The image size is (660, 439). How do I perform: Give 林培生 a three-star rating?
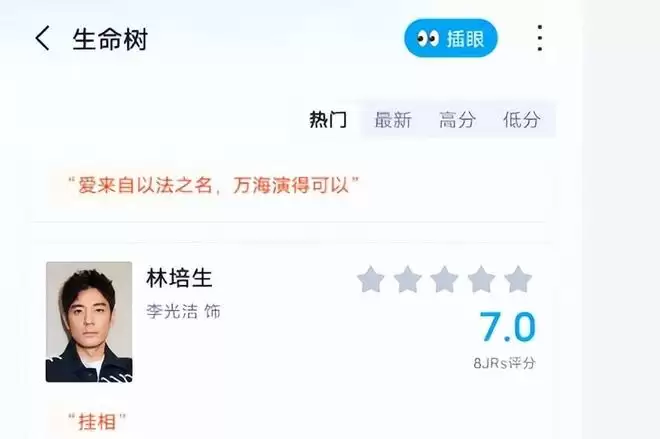[x=444, y=279]
